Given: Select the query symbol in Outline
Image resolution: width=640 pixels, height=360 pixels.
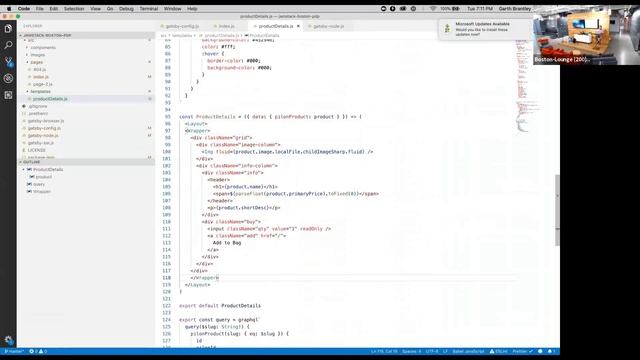Looking at the screenshot, I should tap(39, 184).
